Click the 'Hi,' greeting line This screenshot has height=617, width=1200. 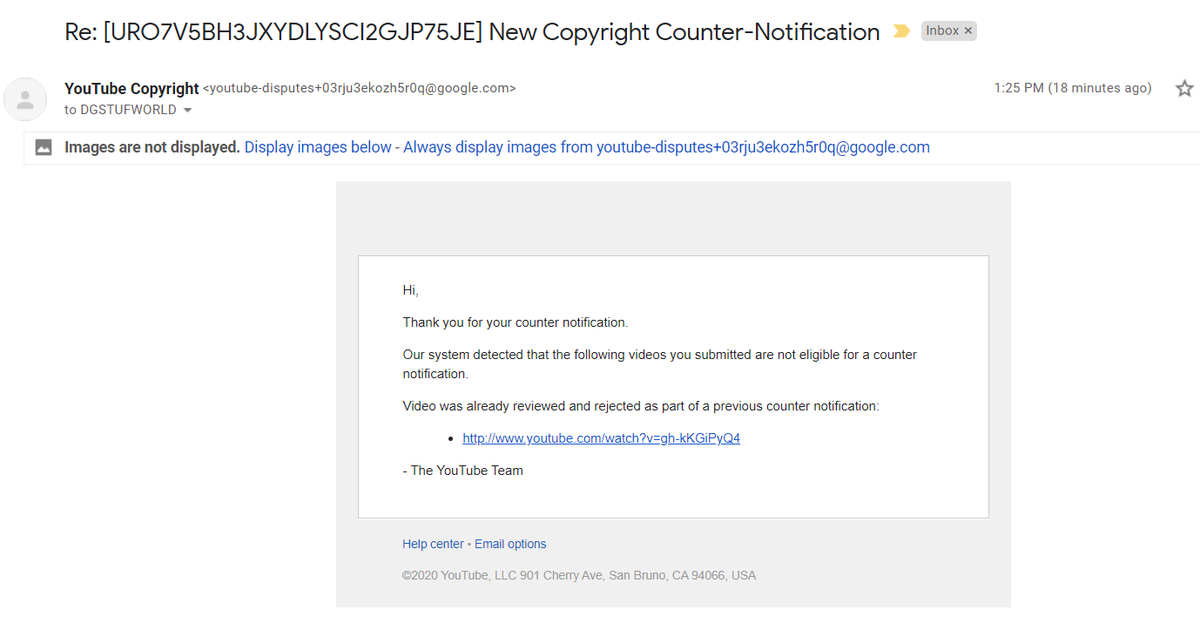(411, 290)
